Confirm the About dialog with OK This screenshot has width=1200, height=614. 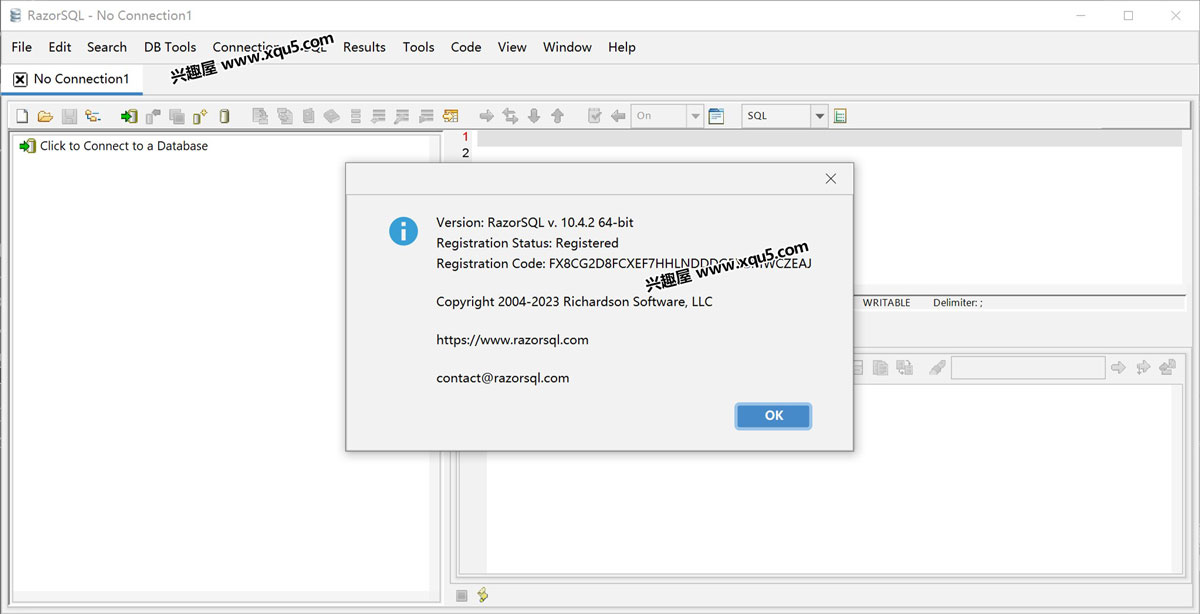773,415
